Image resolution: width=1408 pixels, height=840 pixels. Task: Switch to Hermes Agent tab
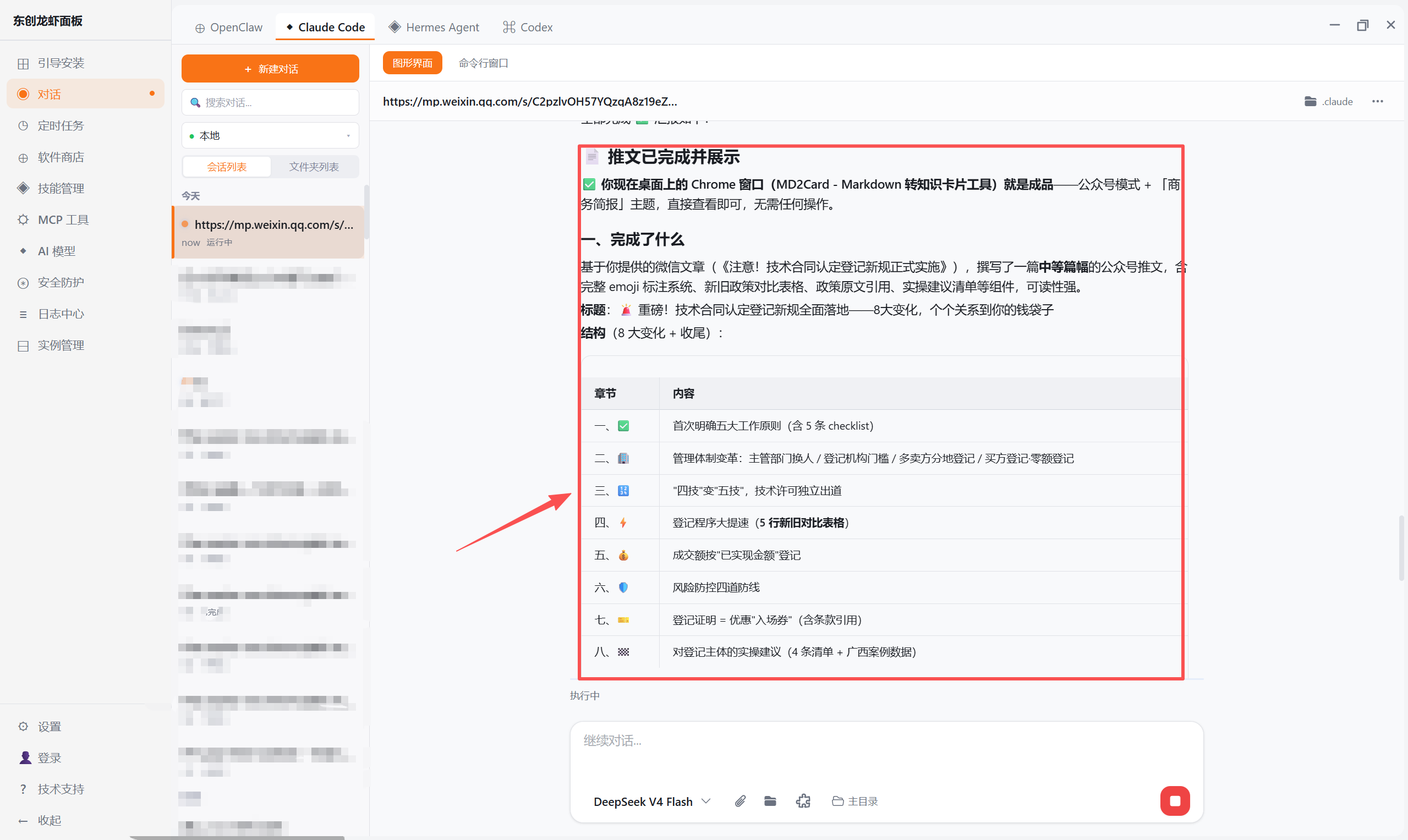(x=434, y=27)
